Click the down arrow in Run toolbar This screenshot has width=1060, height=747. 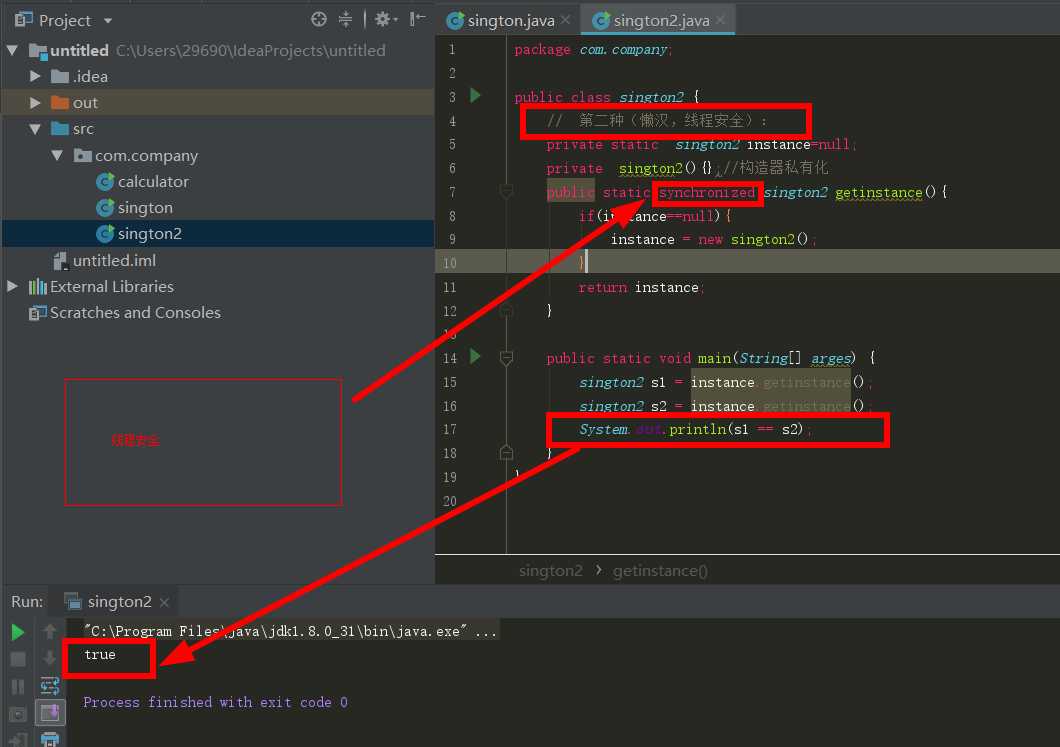click(50, 658)
